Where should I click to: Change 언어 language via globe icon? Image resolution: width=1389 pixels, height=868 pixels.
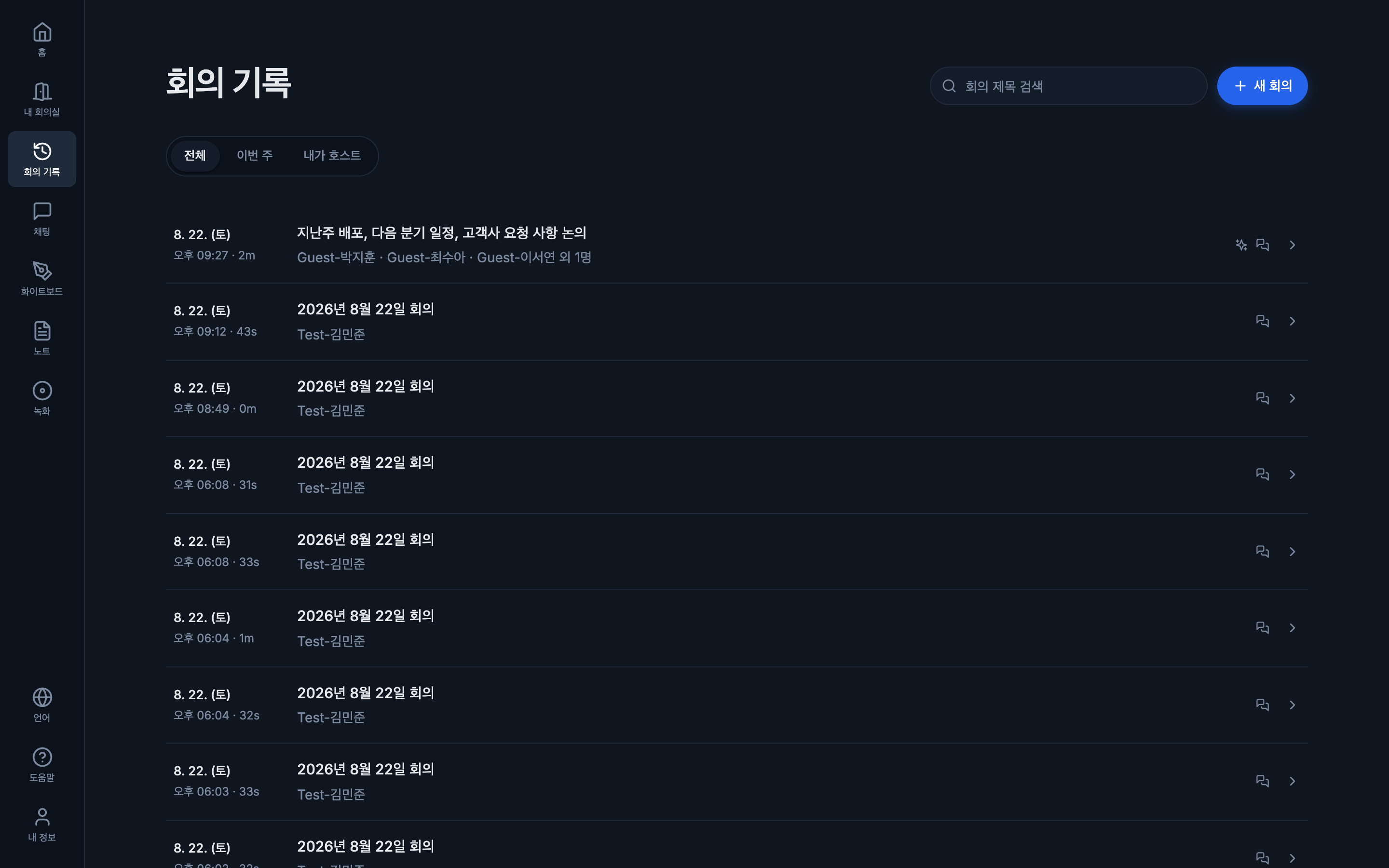(x=42, y=705)
